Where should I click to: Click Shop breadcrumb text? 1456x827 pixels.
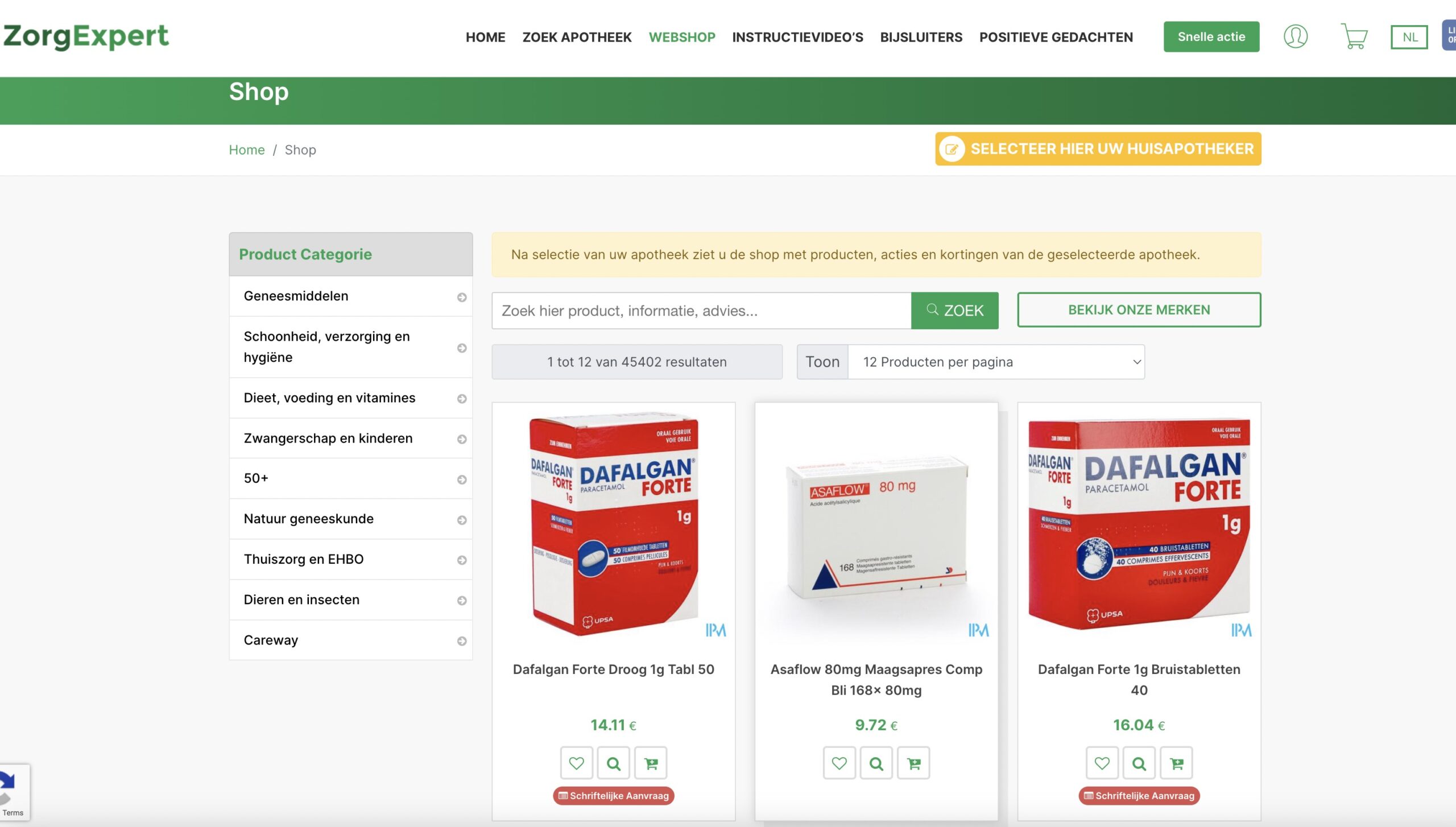(300, 150)
